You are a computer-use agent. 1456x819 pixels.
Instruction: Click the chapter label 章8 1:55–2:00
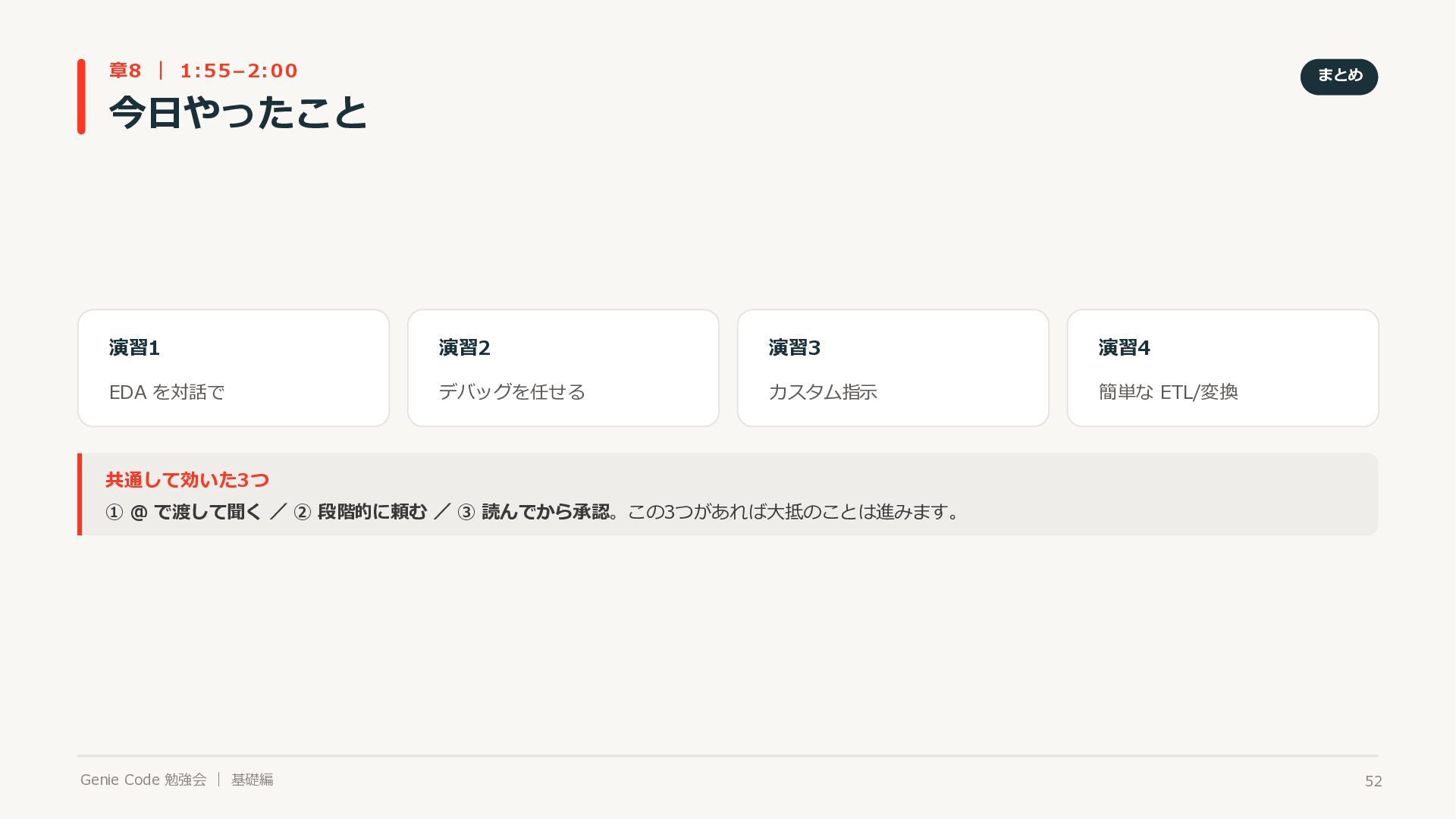point(203,71)
